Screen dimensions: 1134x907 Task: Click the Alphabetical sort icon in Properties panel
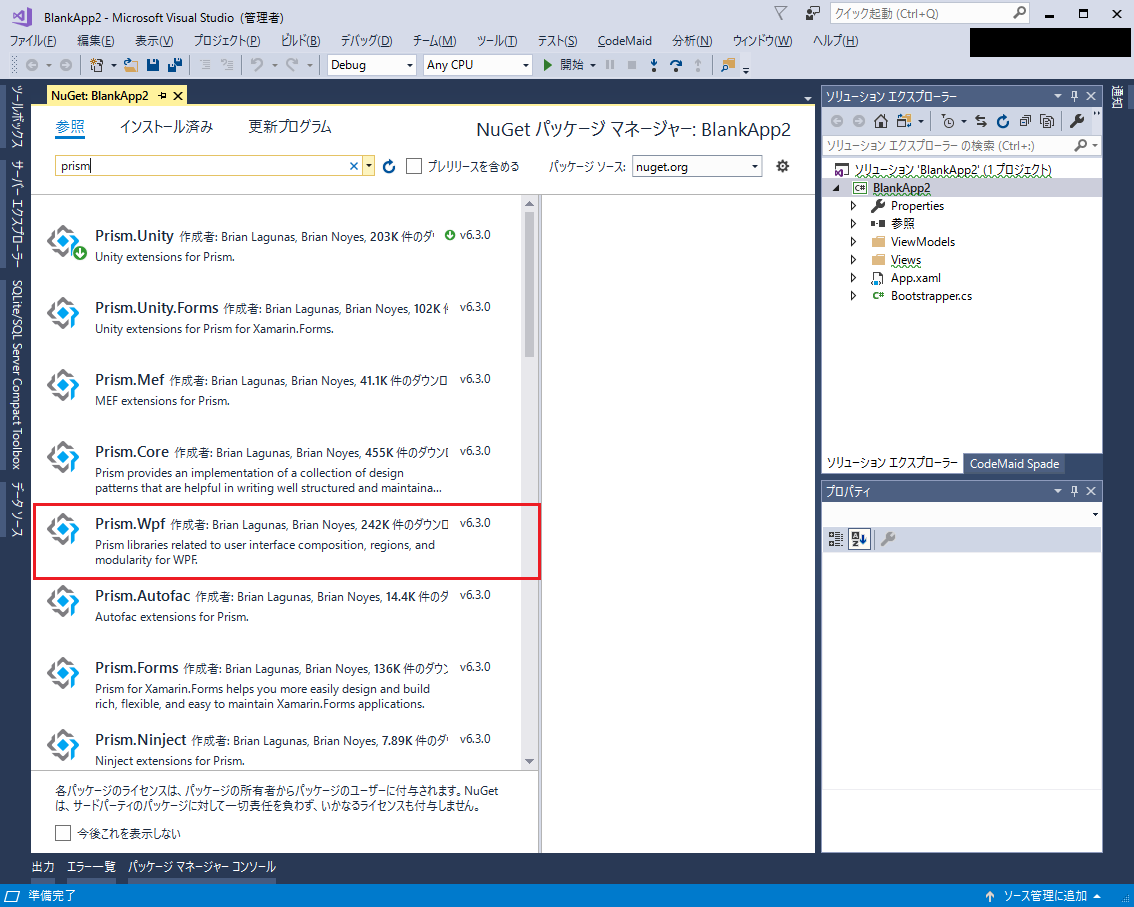pyautogui.click(x=859, y=539)
